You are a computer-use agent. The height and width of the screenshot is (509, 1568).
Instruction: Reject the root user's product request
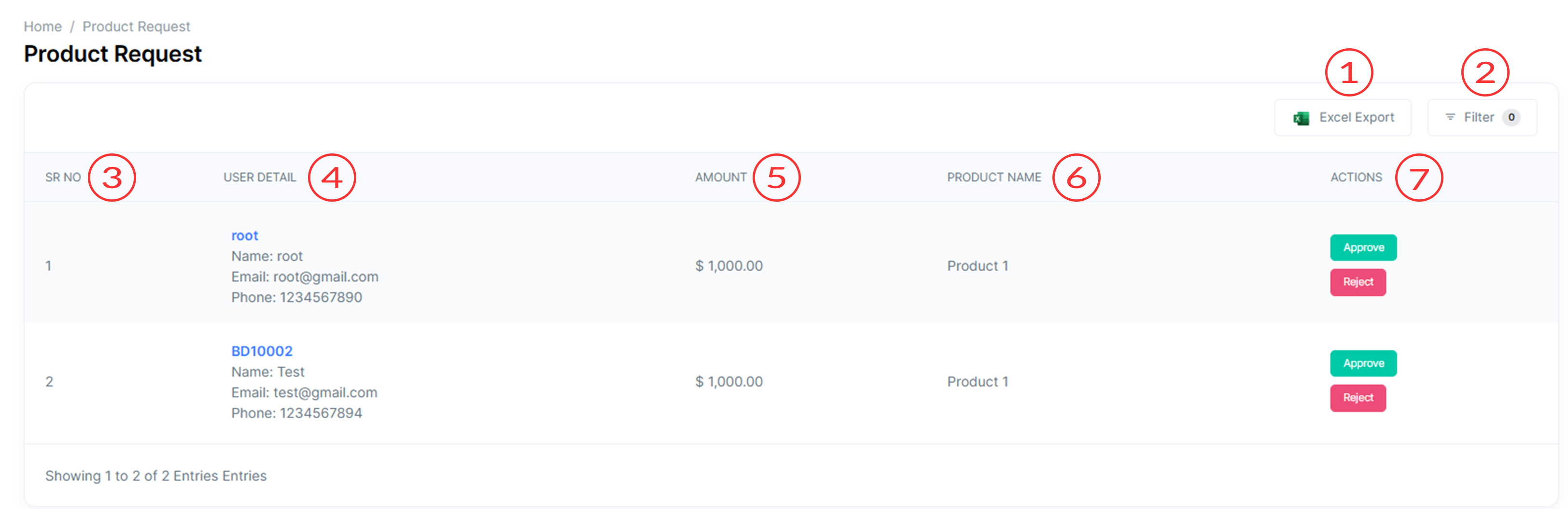click(x=1358, y=282)
